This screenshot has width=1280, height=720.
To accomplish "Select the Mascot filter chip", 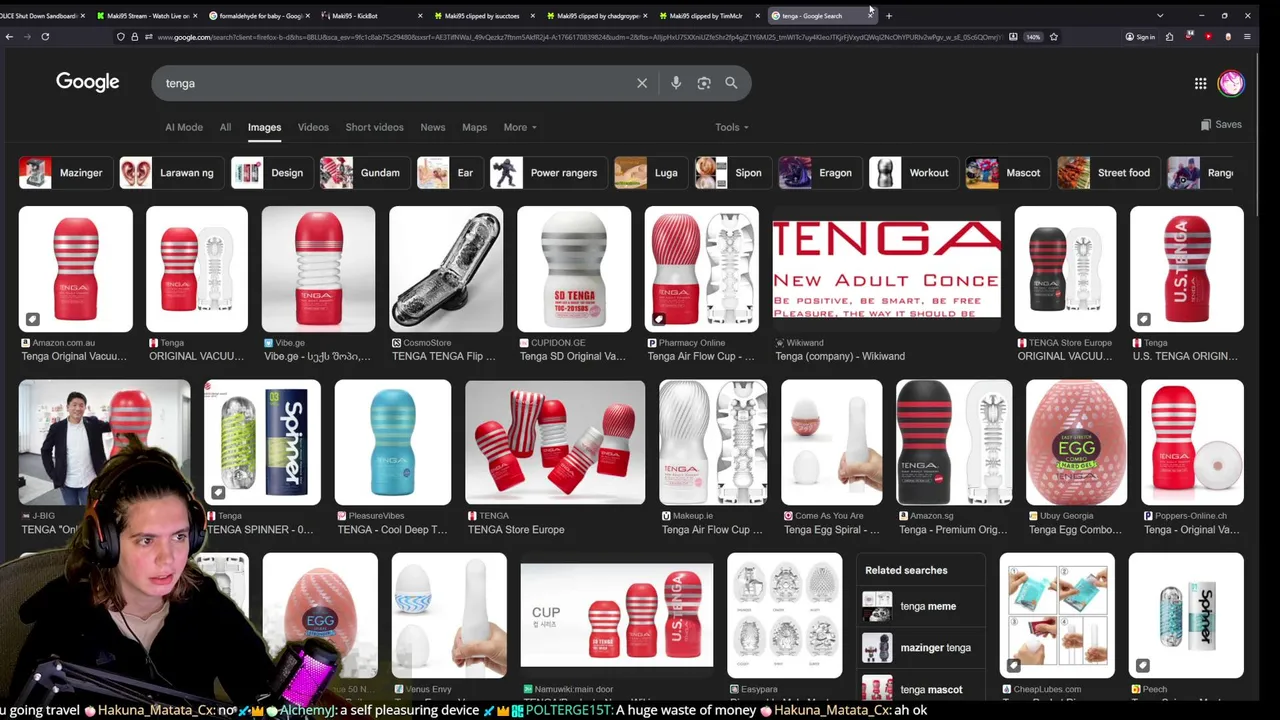I will pyautogui.click(x=1006, y=173).
